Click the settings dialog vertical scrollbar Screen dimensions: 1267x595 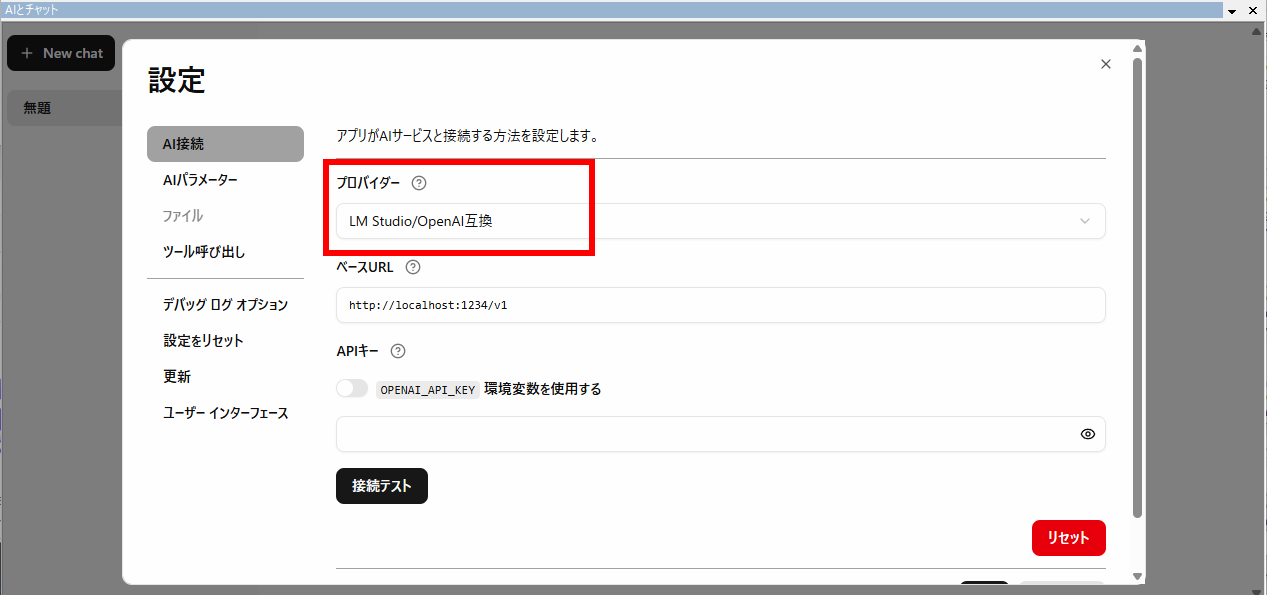pos(1137,288)
